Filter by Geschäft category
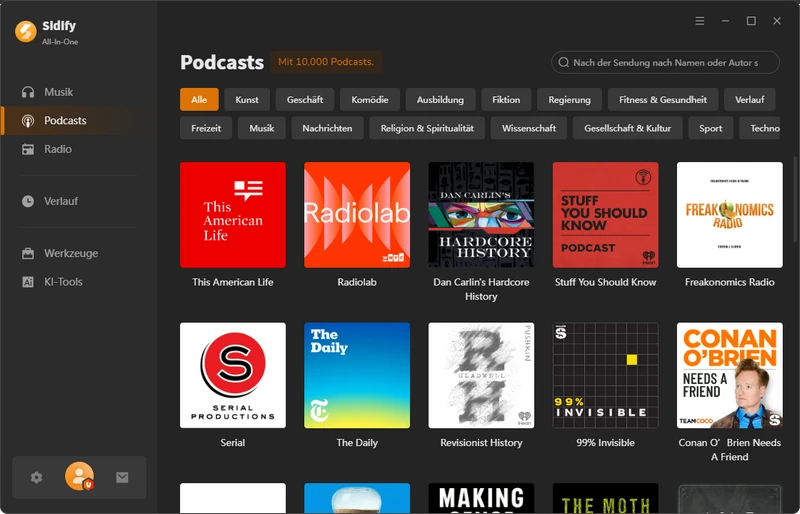Image resolution: width=800 pixels, height=514 pixels. (305, 100)
